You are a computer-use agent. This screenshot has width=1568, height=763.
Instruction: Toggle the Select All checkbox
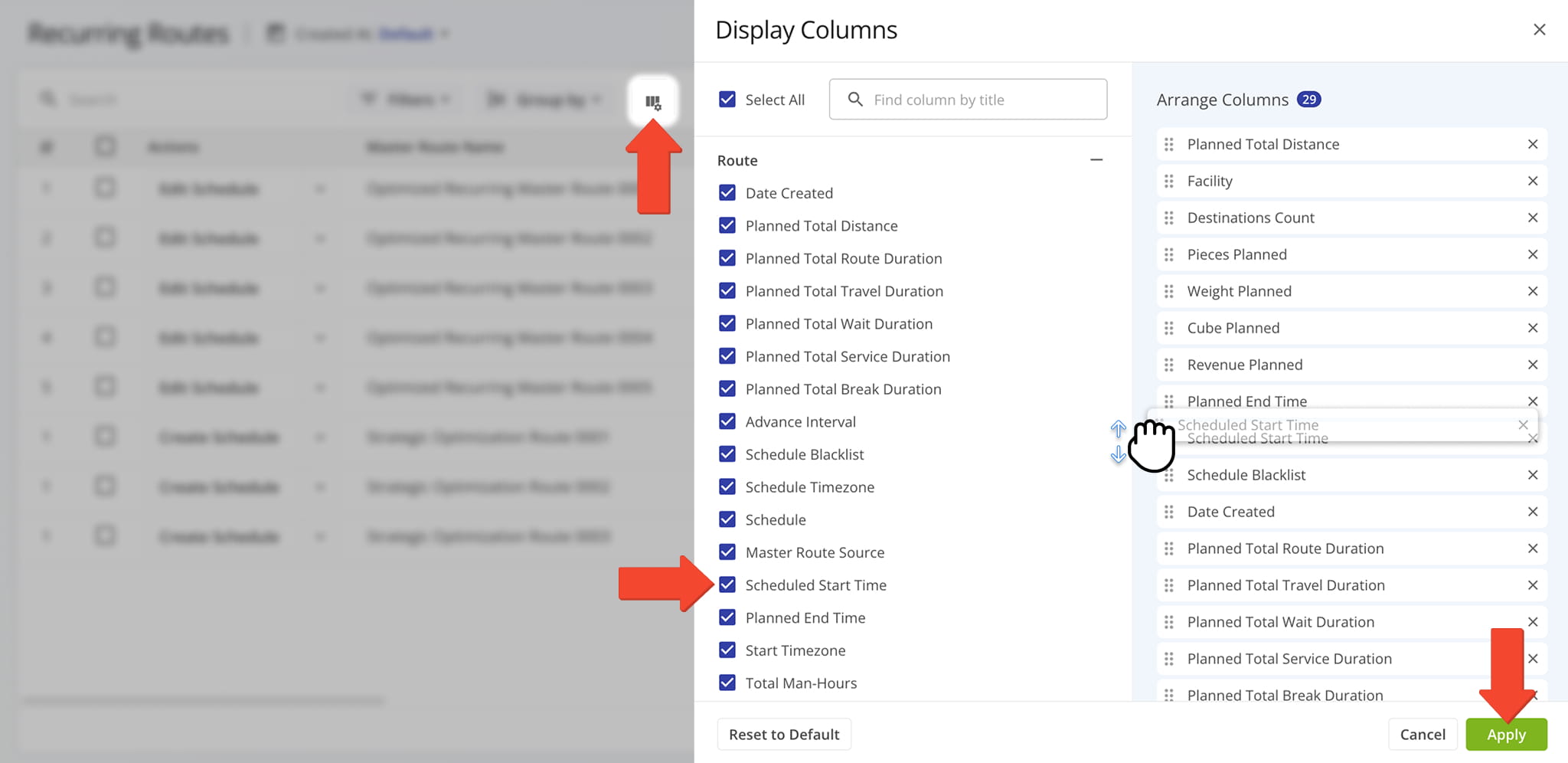pyautogui.click(x=727, y=99)
